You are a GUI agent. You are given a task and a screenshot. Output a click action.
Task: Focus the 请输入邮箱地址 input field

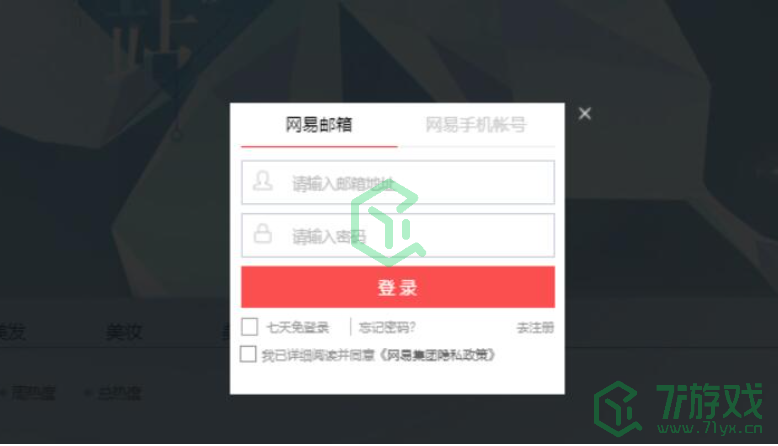pos(398,182)
